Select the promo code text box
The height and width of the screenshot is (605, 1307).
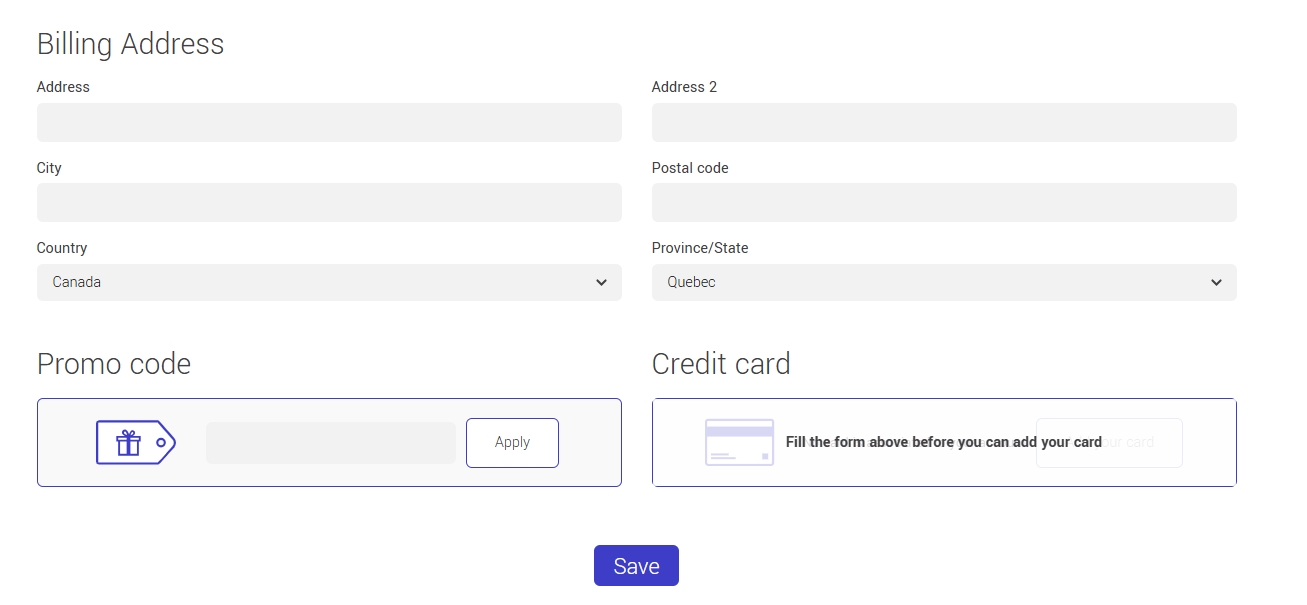tap(331, 443)
